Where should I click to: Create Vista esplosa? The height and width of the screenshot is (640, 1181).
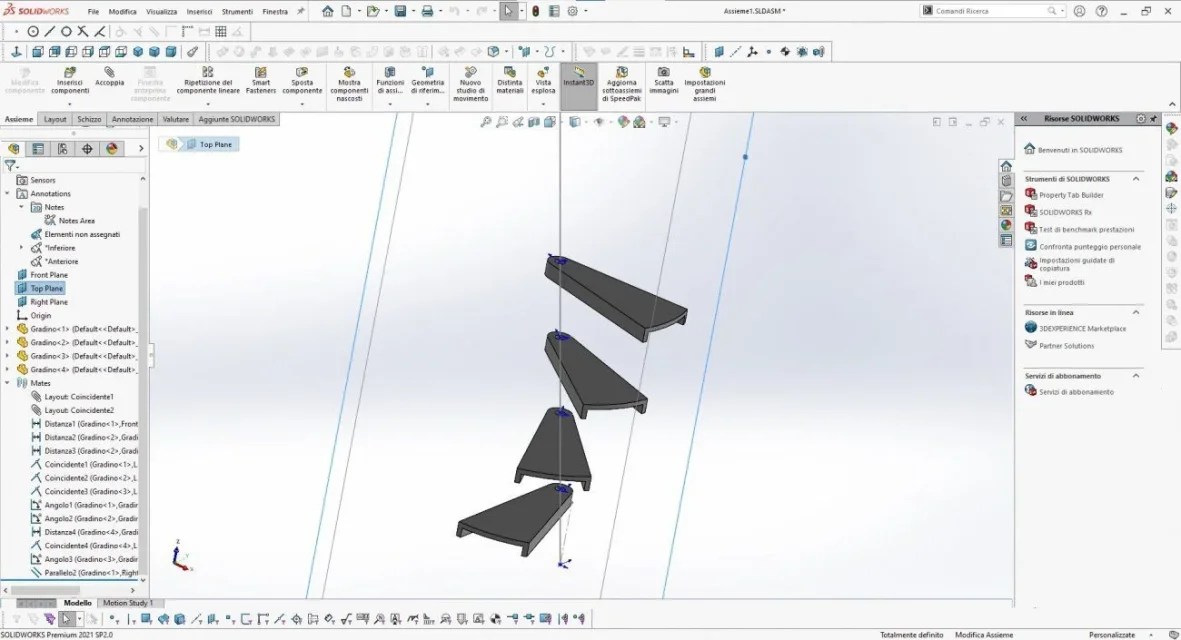click(543, 81)
